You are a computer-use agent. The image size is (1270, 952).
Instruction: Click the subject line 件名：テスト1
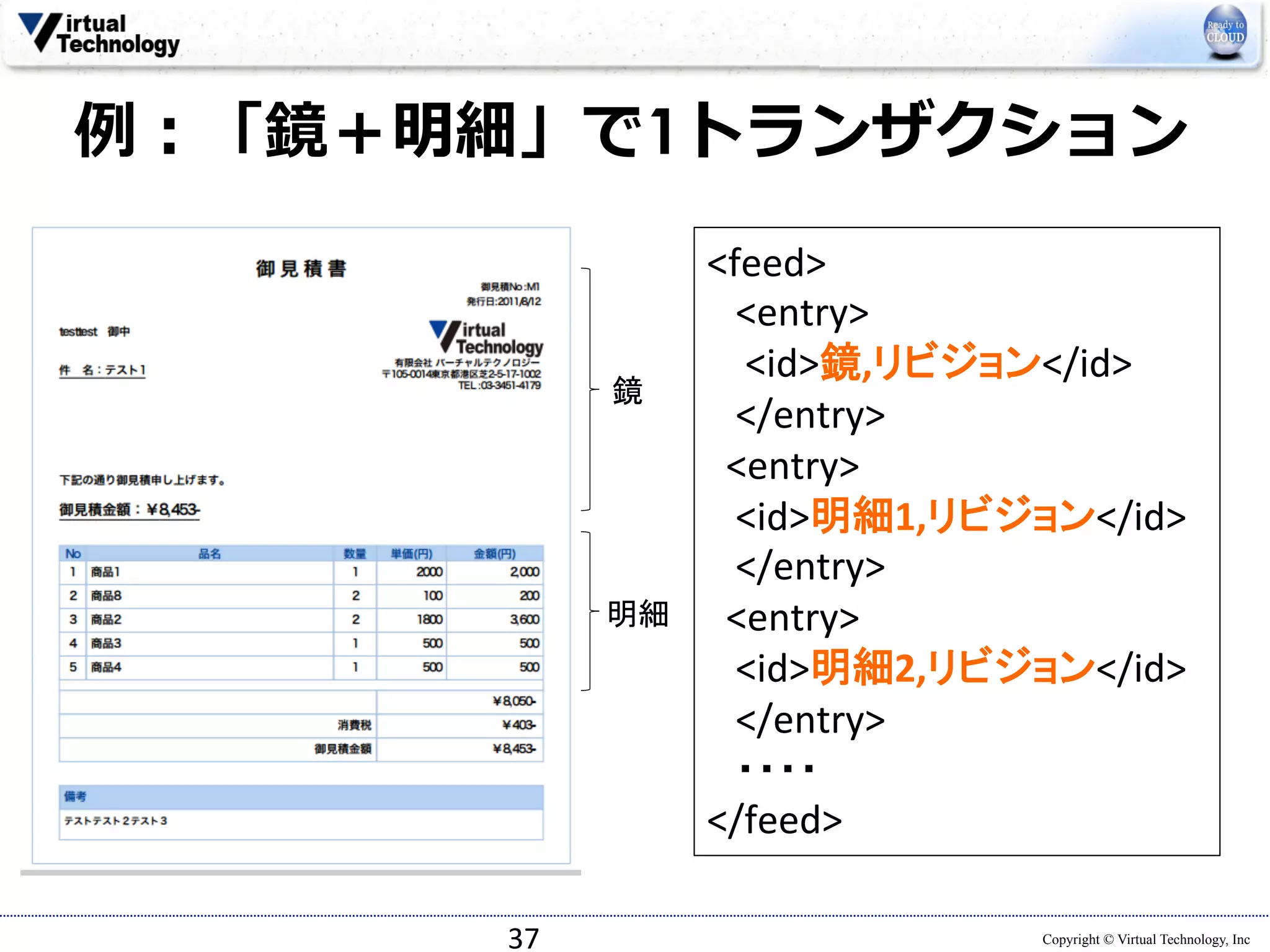(102, 370)
